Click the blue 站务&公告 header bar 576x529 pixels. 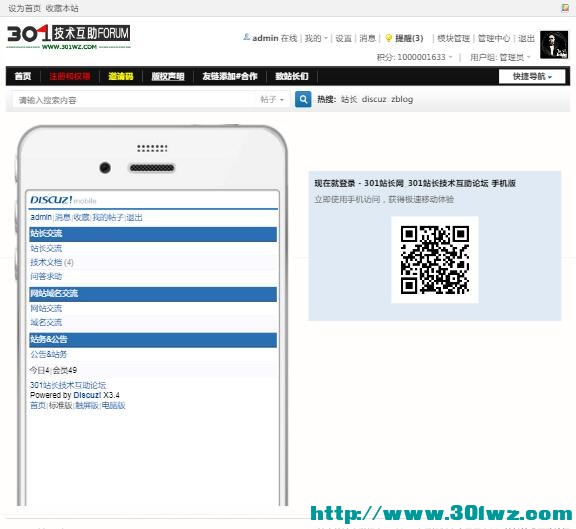153,340
